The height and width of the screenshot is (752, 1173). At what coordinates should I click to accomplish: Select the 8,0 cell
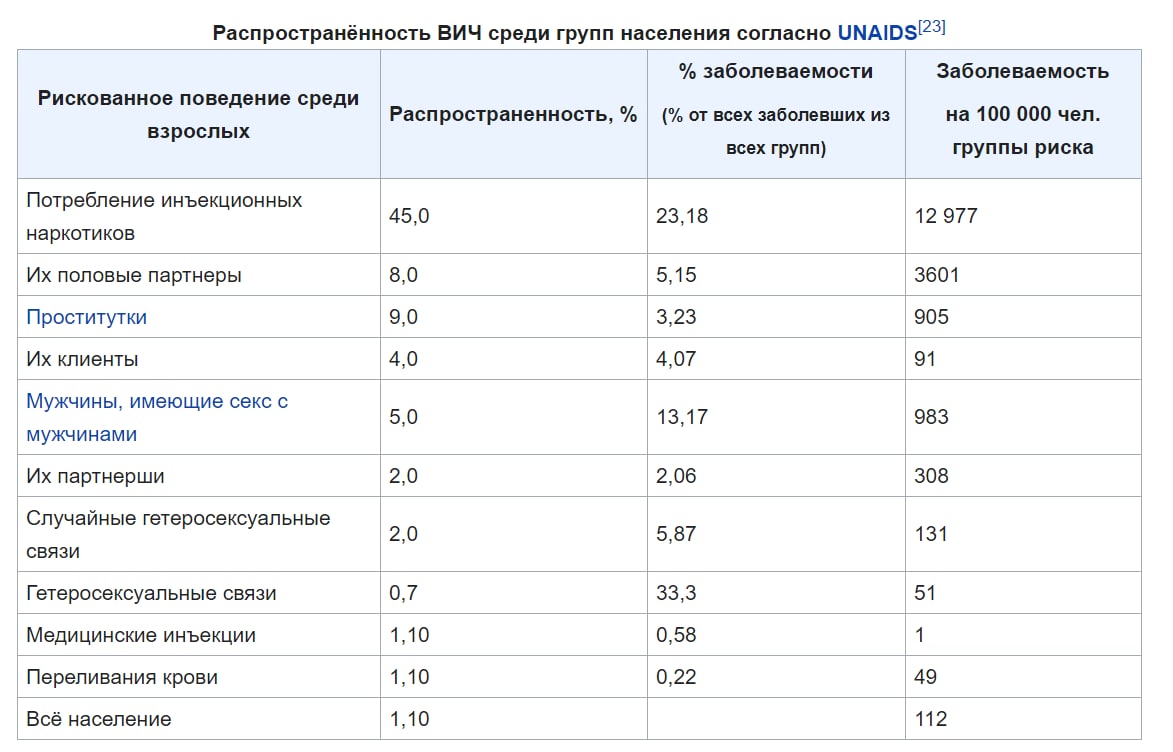click(x=514, y=275)
